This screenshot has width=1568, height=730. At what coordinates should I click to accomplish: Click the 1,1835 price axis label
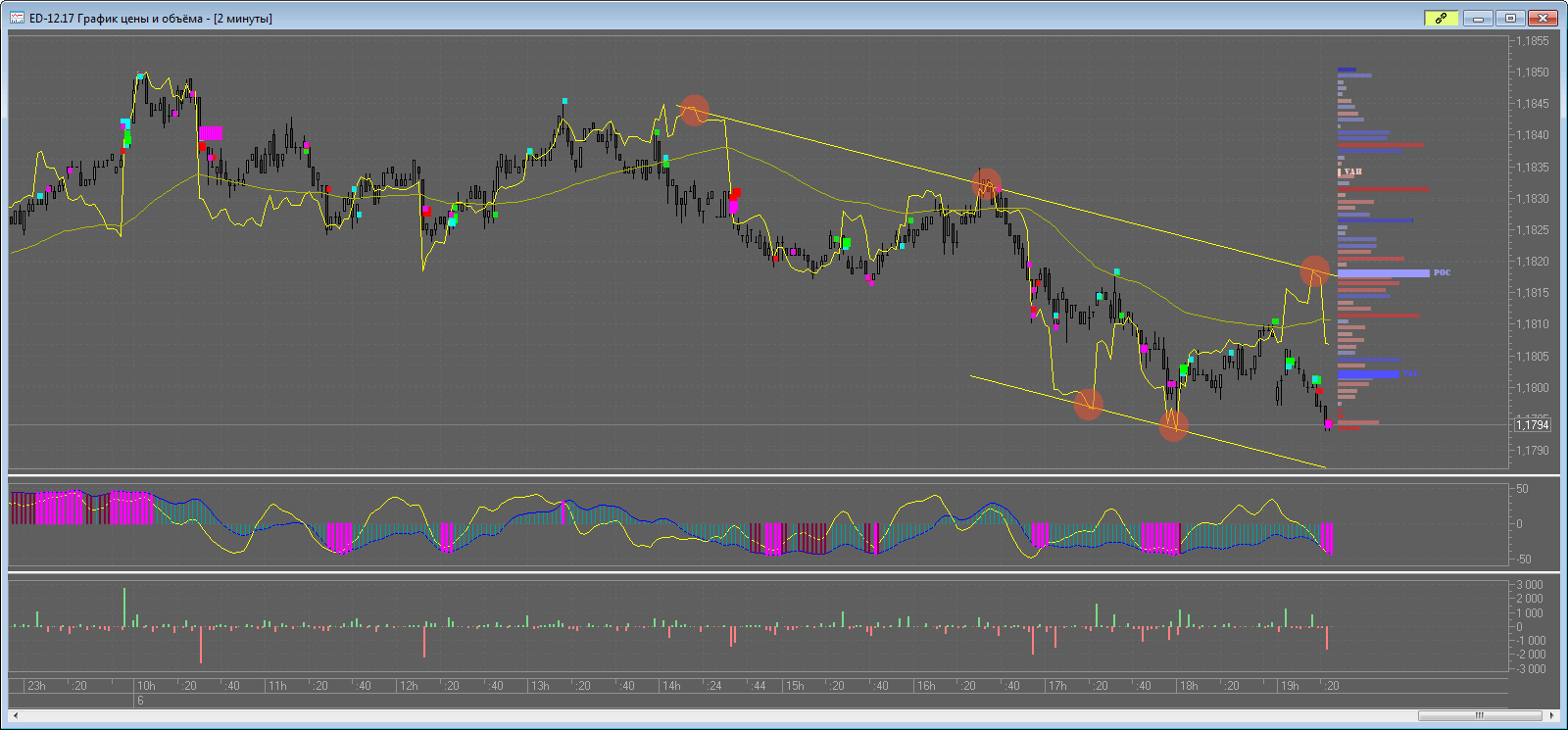[1533, 168]
